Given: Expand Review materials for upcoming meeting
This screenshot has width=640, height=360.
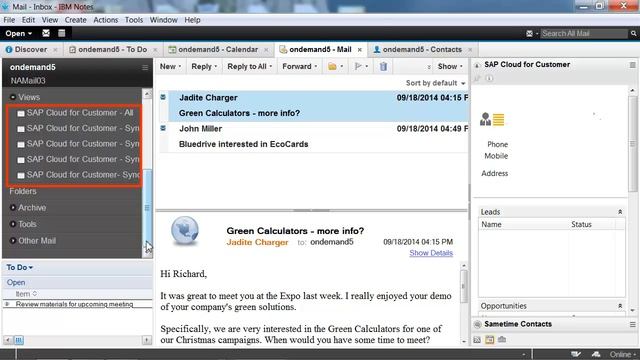Looking at the screenshot, I should point(7,304).
